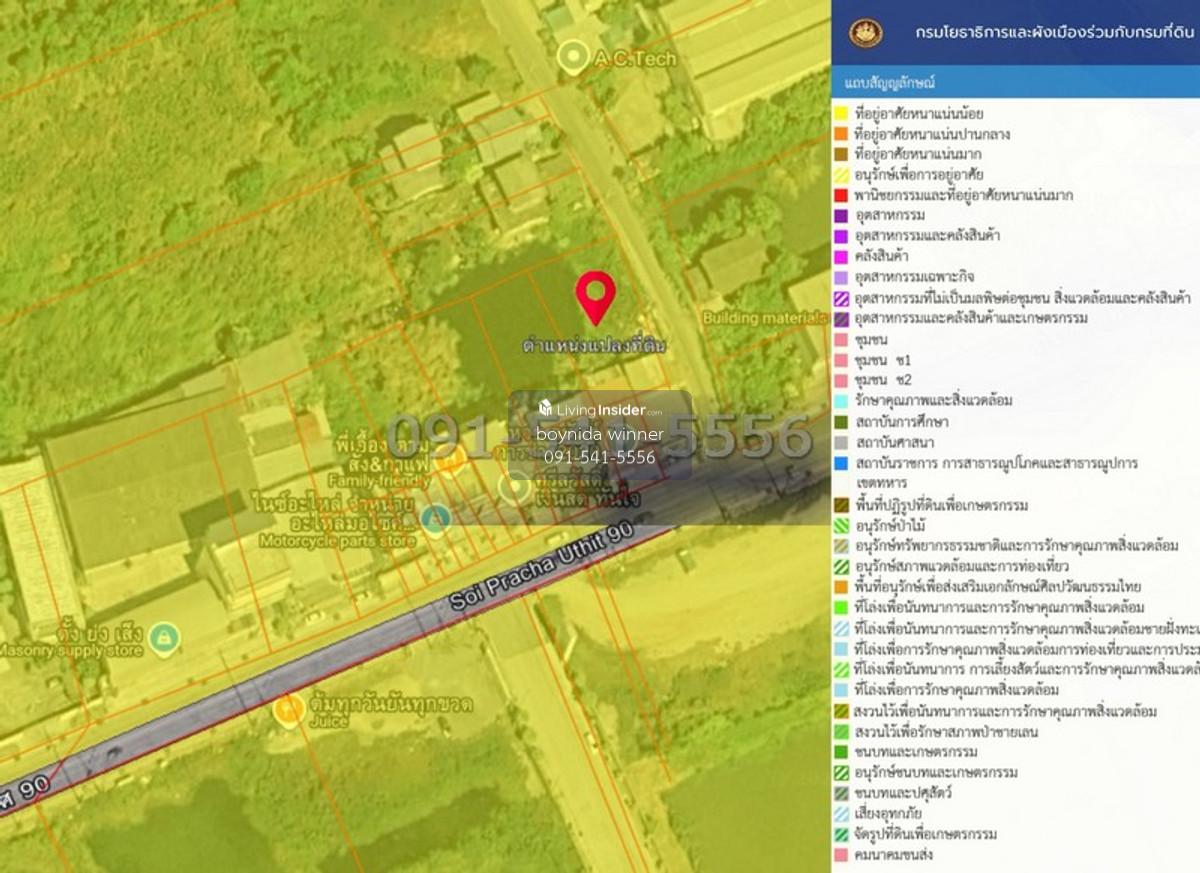Select the แถบสัญลักษณ์ legend header bar
The image size is (1200, 873).
click(x=1015, y=82)
